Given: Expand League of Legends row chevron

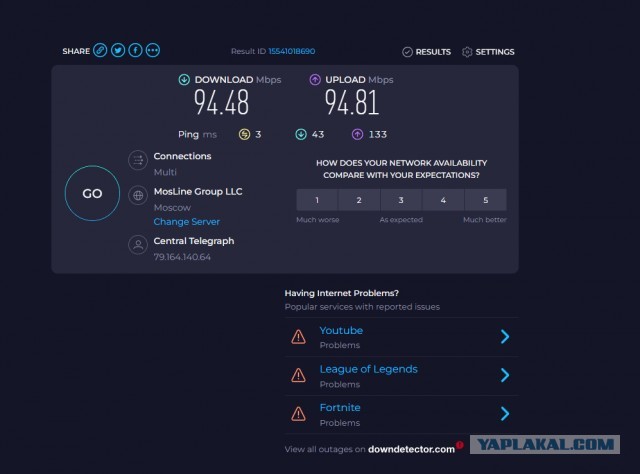Looking at the screenshot, I should coord(505,375).
